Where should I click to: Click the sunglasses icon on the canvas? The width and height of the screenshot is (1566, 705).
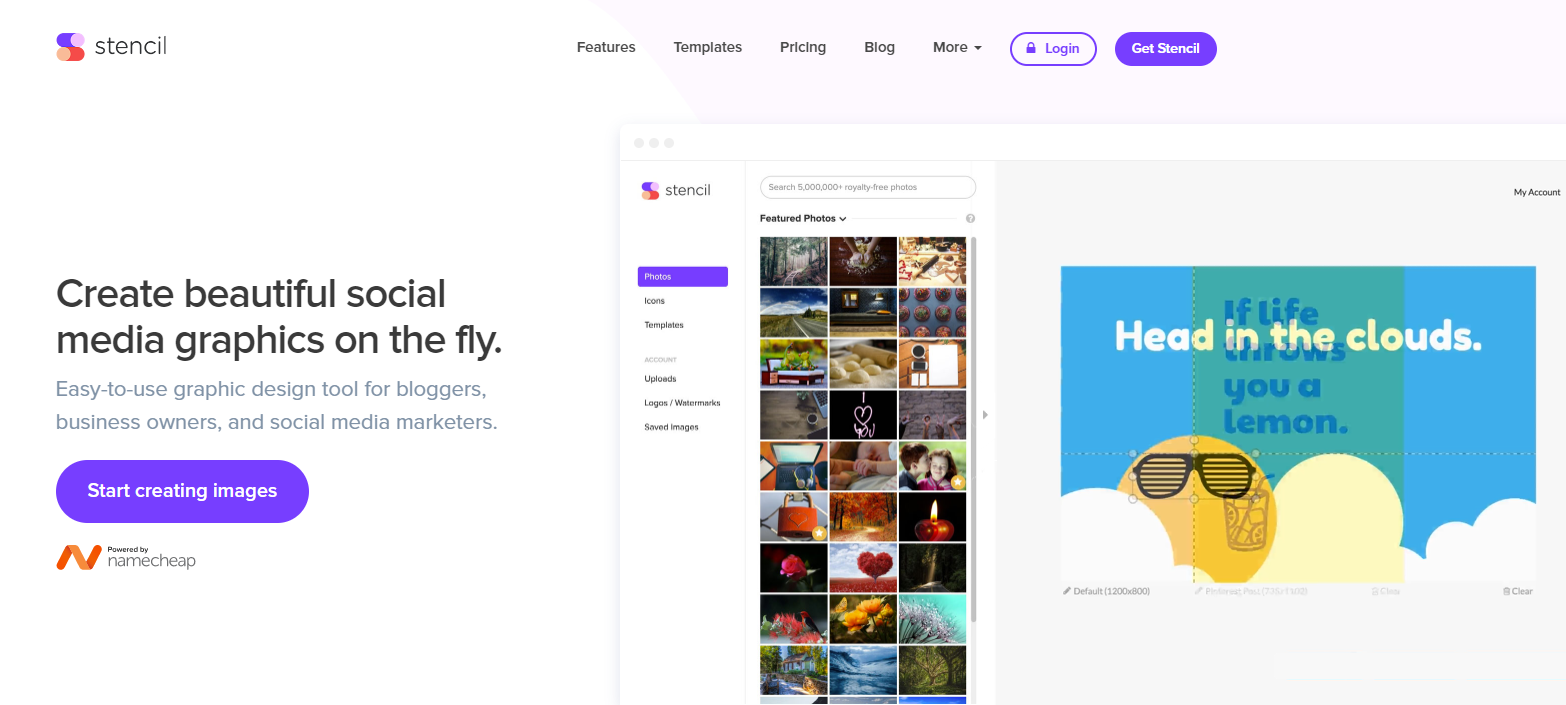[x=1194, y=475]
